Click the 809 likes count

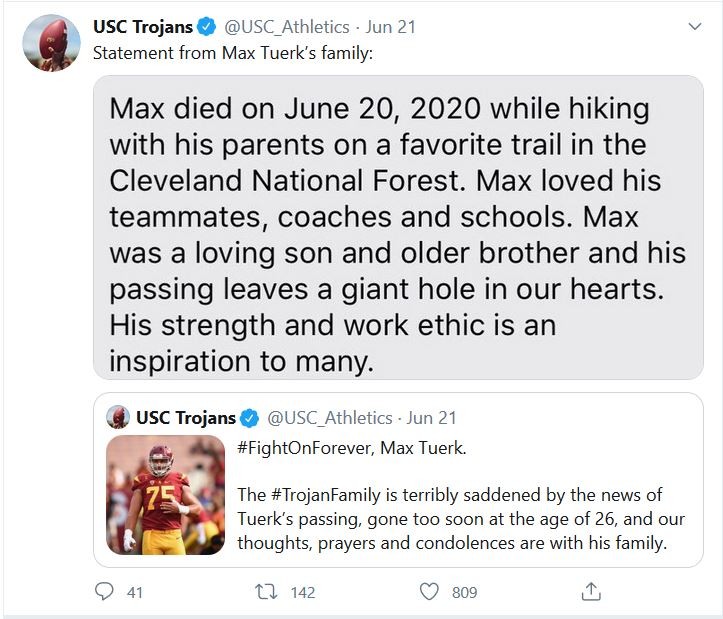click(x=464, y=592)
